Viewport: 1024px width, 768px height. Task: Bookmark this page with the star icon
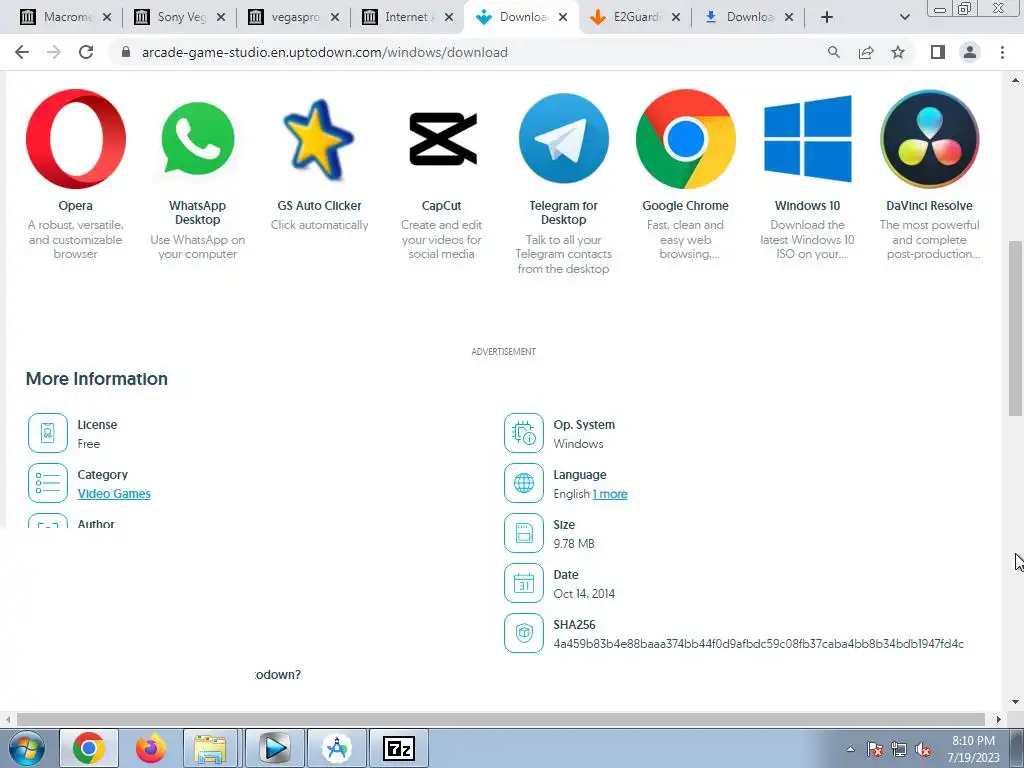(x=898, y=52)
